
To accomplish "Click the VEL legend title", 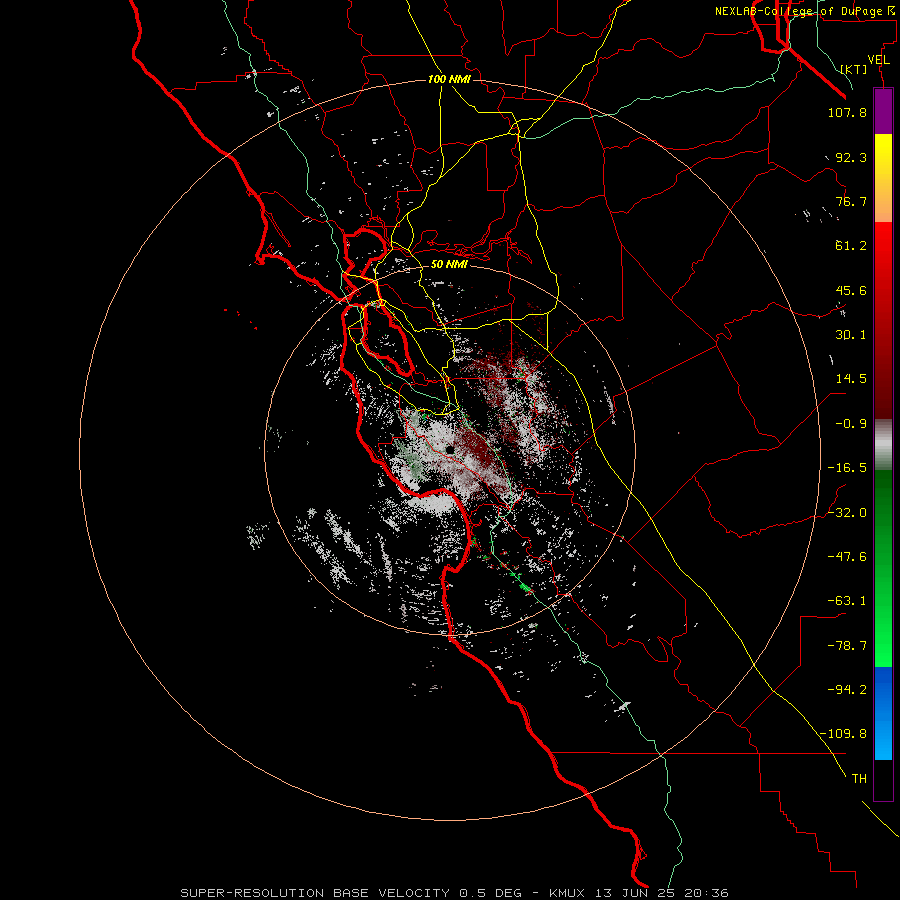I will click(x=878, y=60).
